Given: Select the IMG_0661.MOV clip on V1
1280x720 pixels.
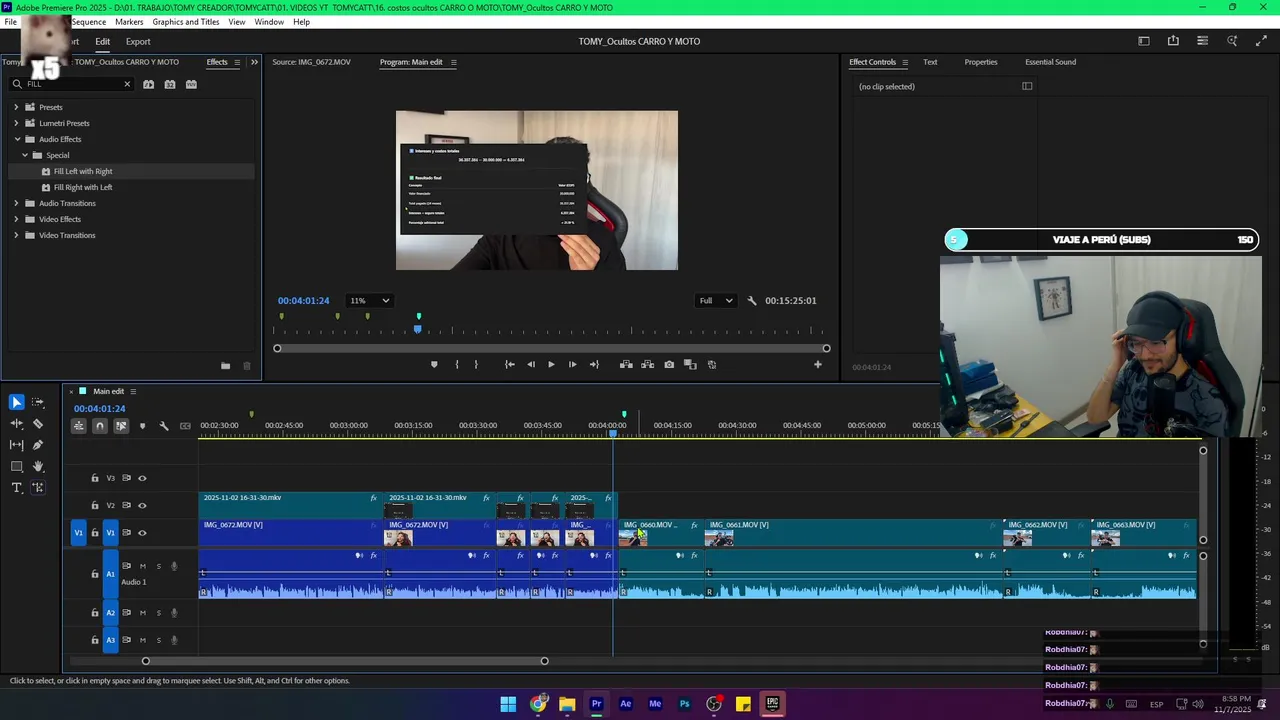Looking at the screenshot, I should (853, 533).
